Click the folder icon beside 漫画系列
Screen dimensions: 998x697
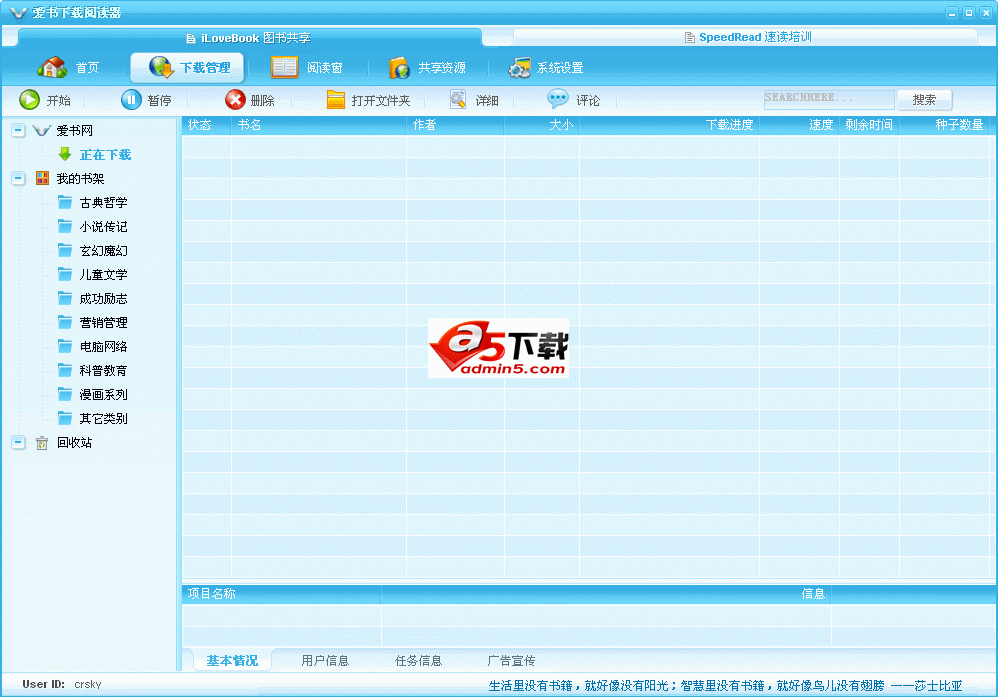click(65, 394)
